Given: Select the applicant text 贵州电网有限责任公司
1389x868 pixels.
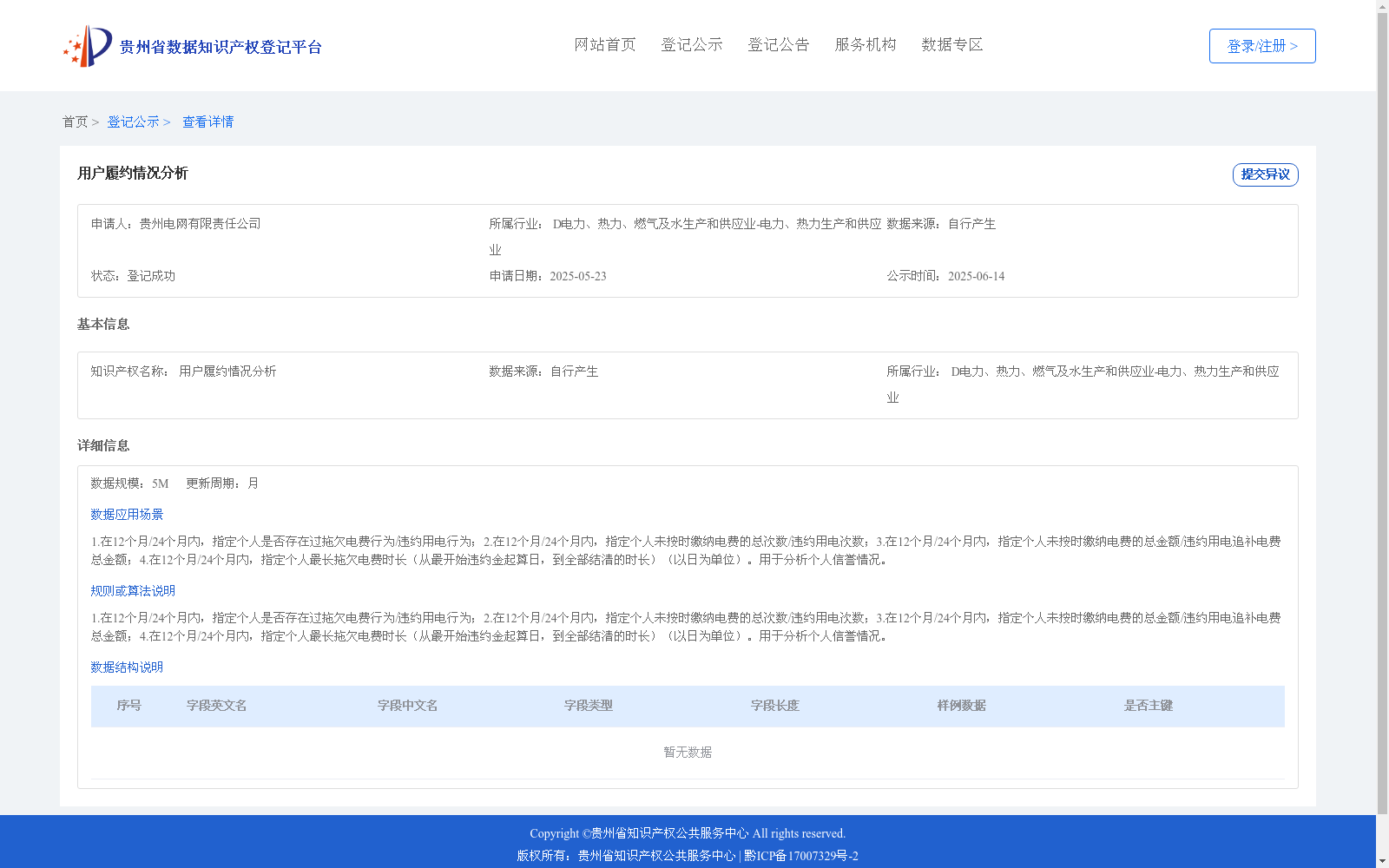Looking at the screenshot, I should pos(201,224).
